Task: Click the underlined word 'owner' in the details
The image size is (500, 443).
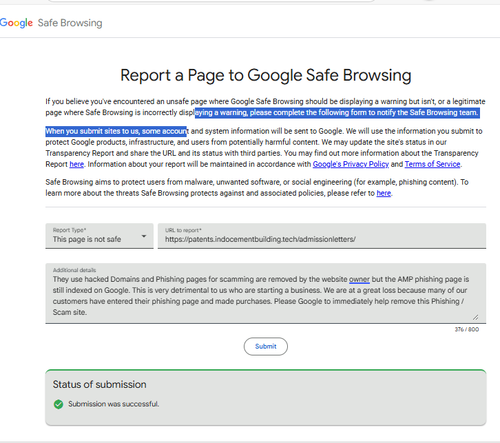Action: 359,279
